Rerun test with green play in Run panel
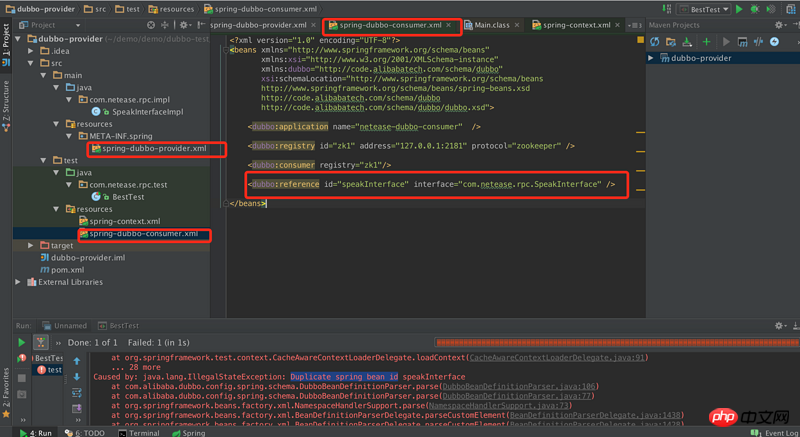Viewport: 800px width, 437px height. coord(21,343)
